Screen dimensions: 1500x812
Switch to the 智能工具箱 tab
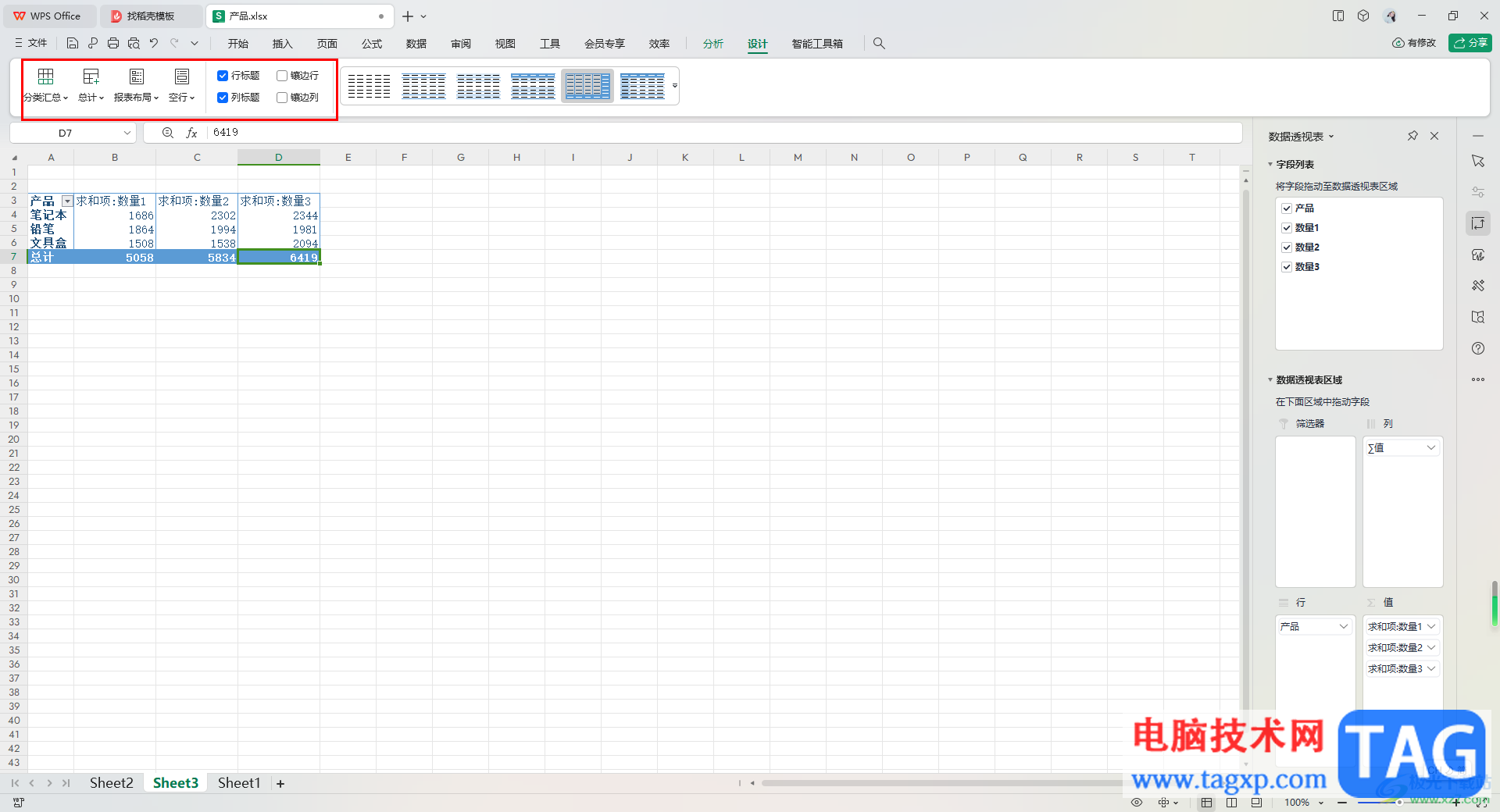817,44
